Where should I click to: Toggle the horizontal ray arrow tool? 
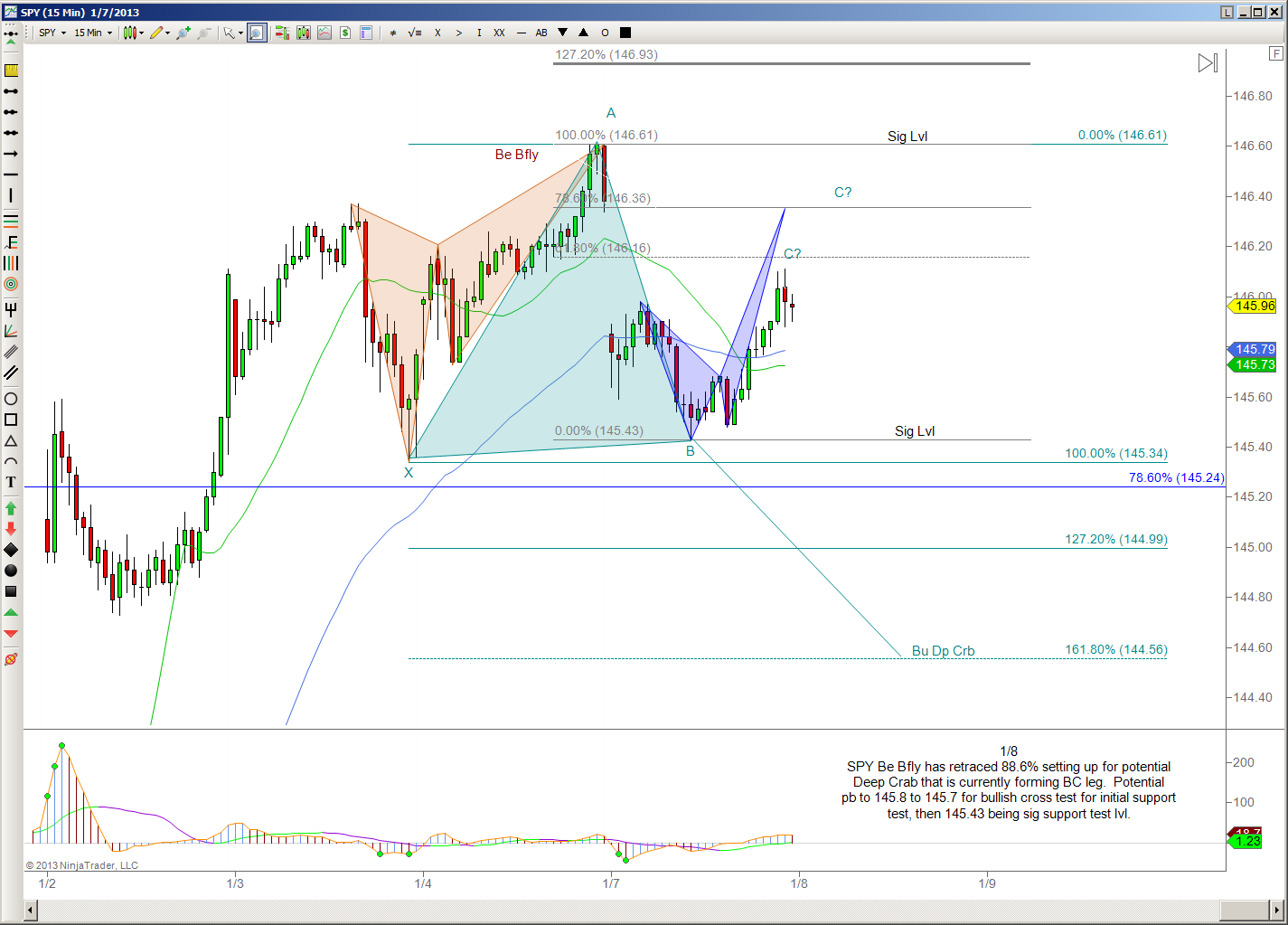(x=11, y=154)
